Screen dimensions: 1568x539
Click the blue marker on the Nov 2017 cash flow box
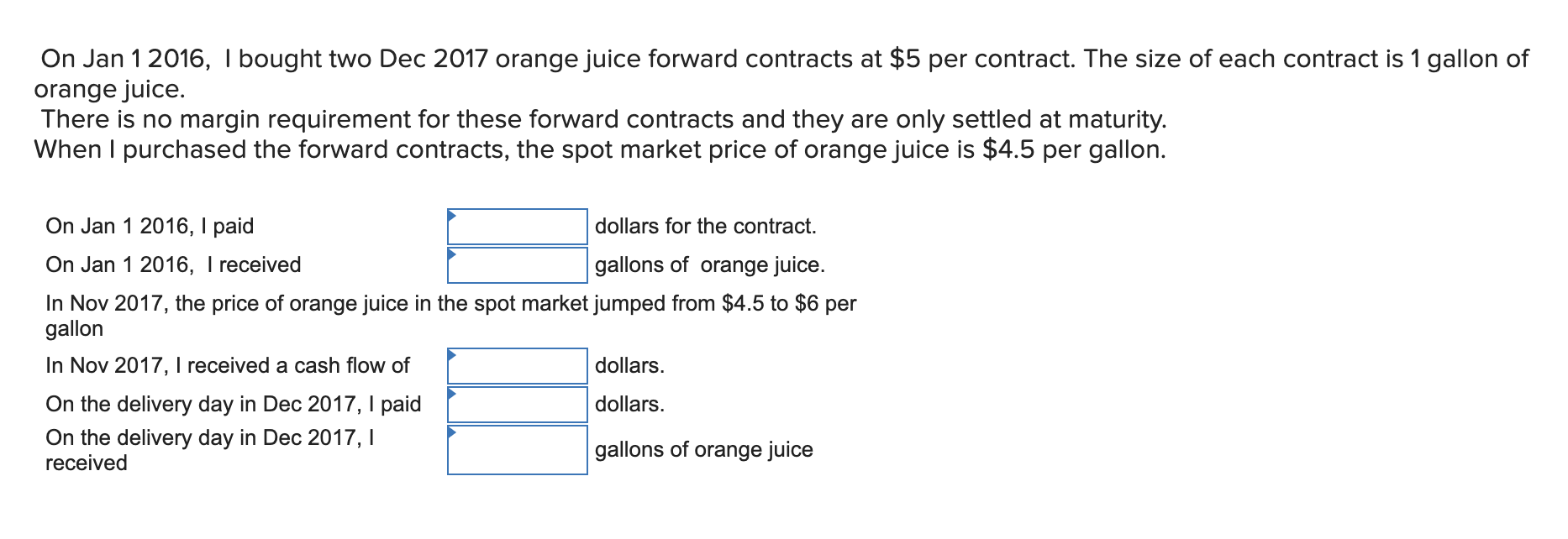454,357
